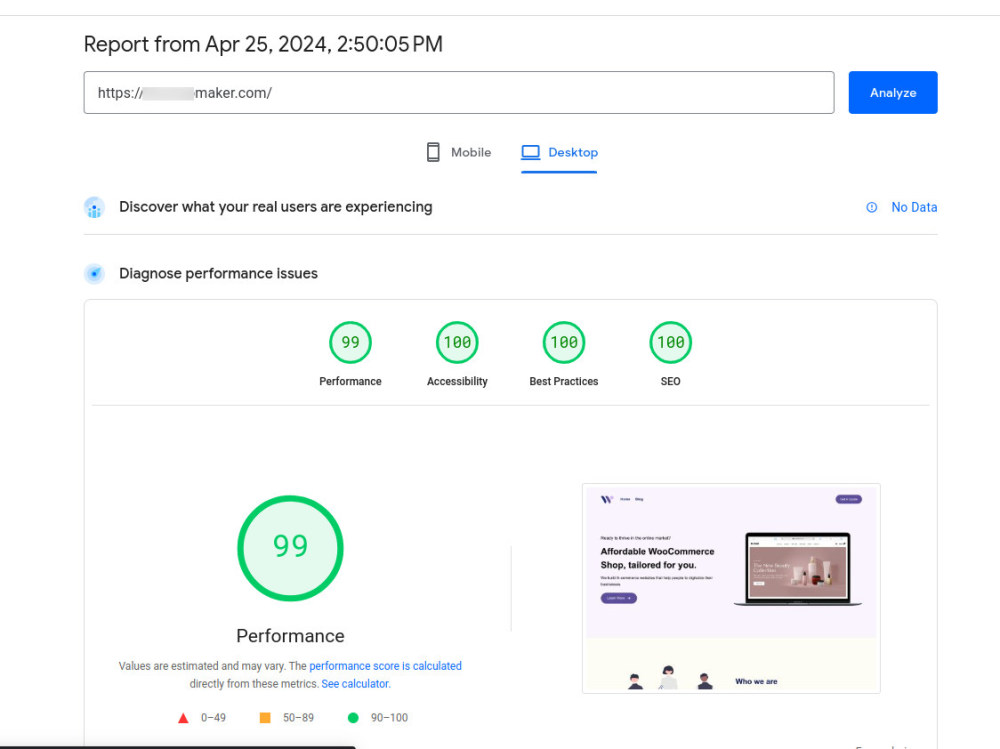Click the real users experience icon
This screenshot has height=749, width=1000.
[94, 207]
